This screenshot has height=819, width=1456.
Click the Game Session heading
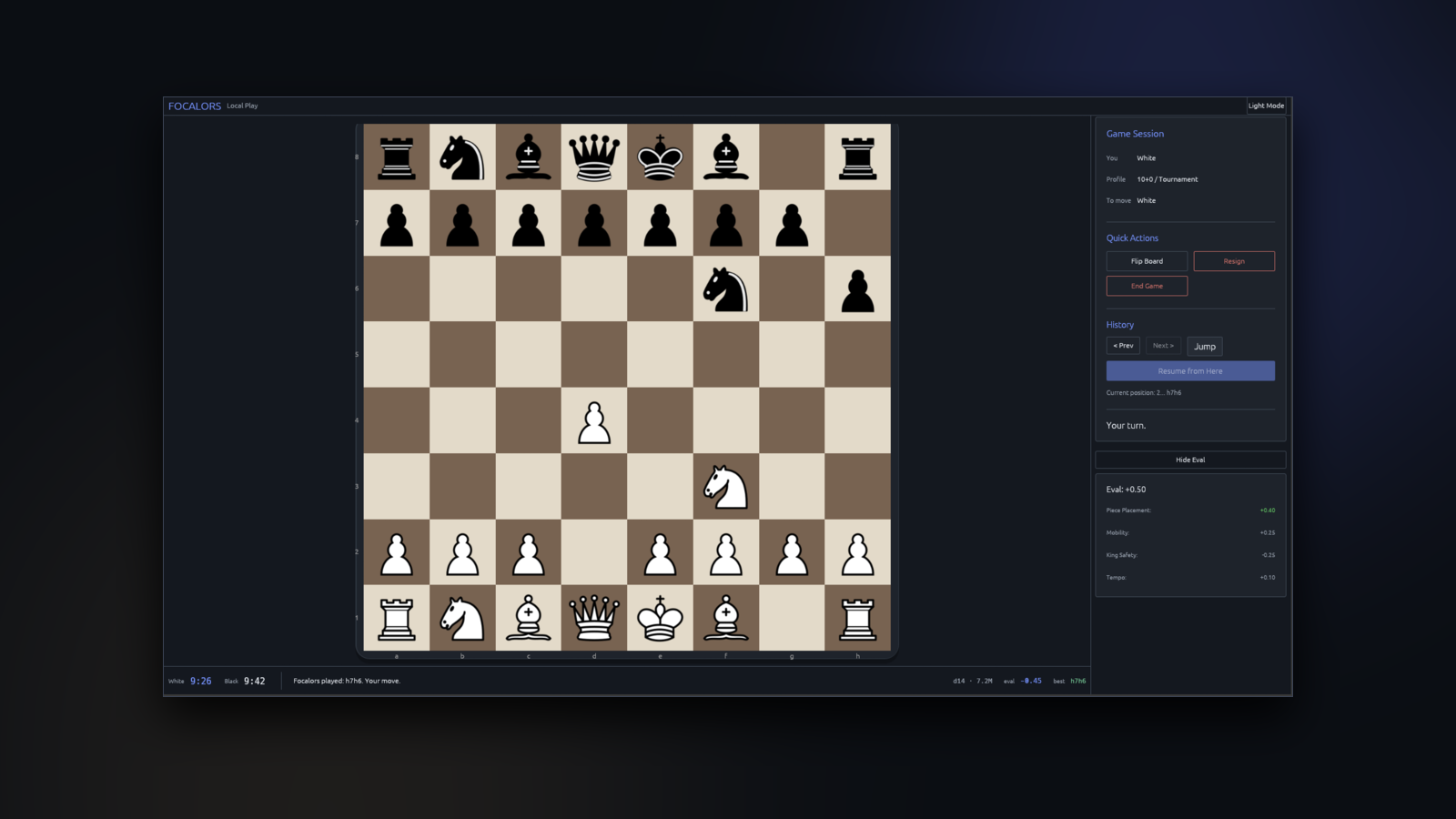[1135, 134]
